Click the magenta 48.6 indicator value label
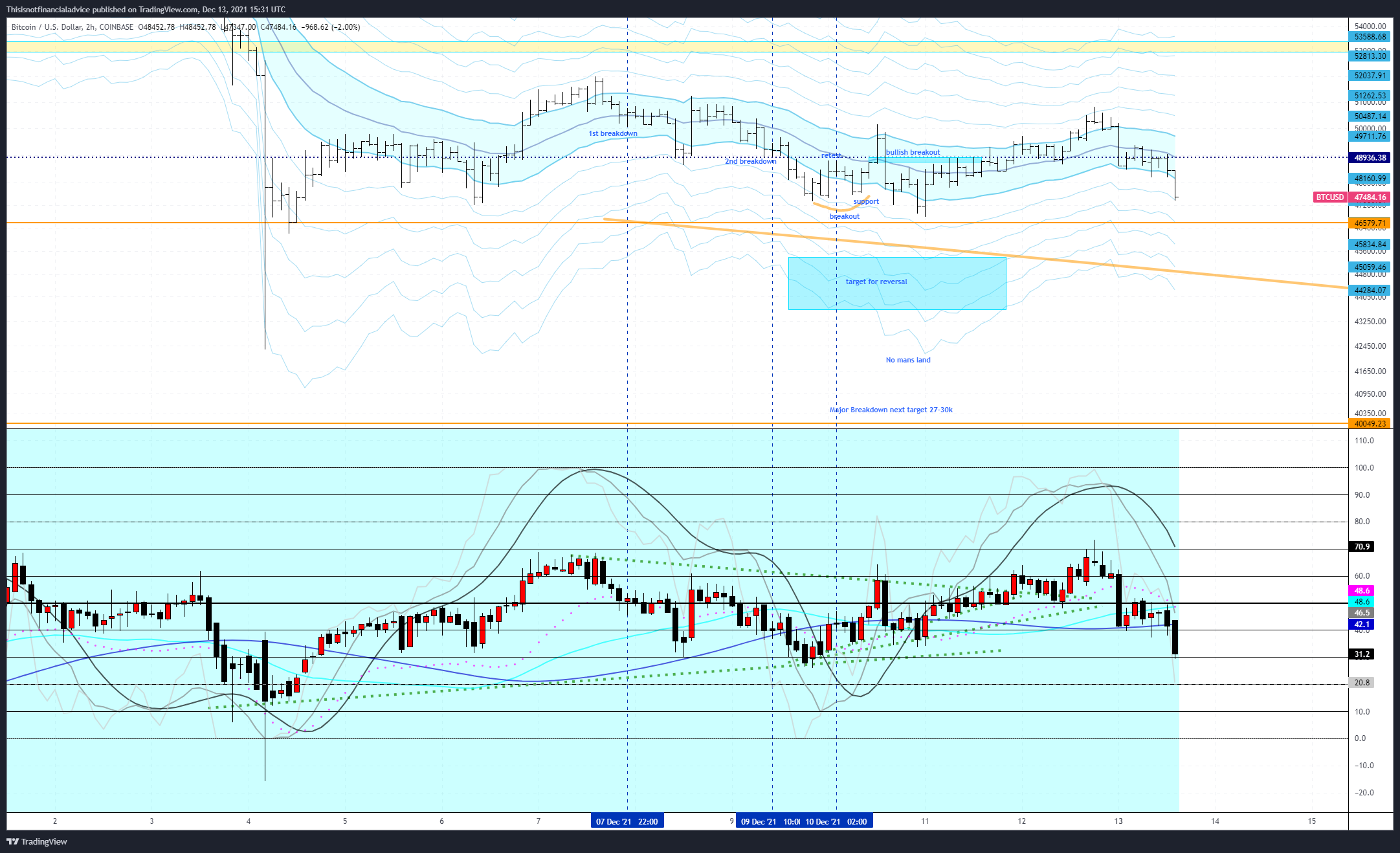1400x853 pixels. coord(1362,591)
